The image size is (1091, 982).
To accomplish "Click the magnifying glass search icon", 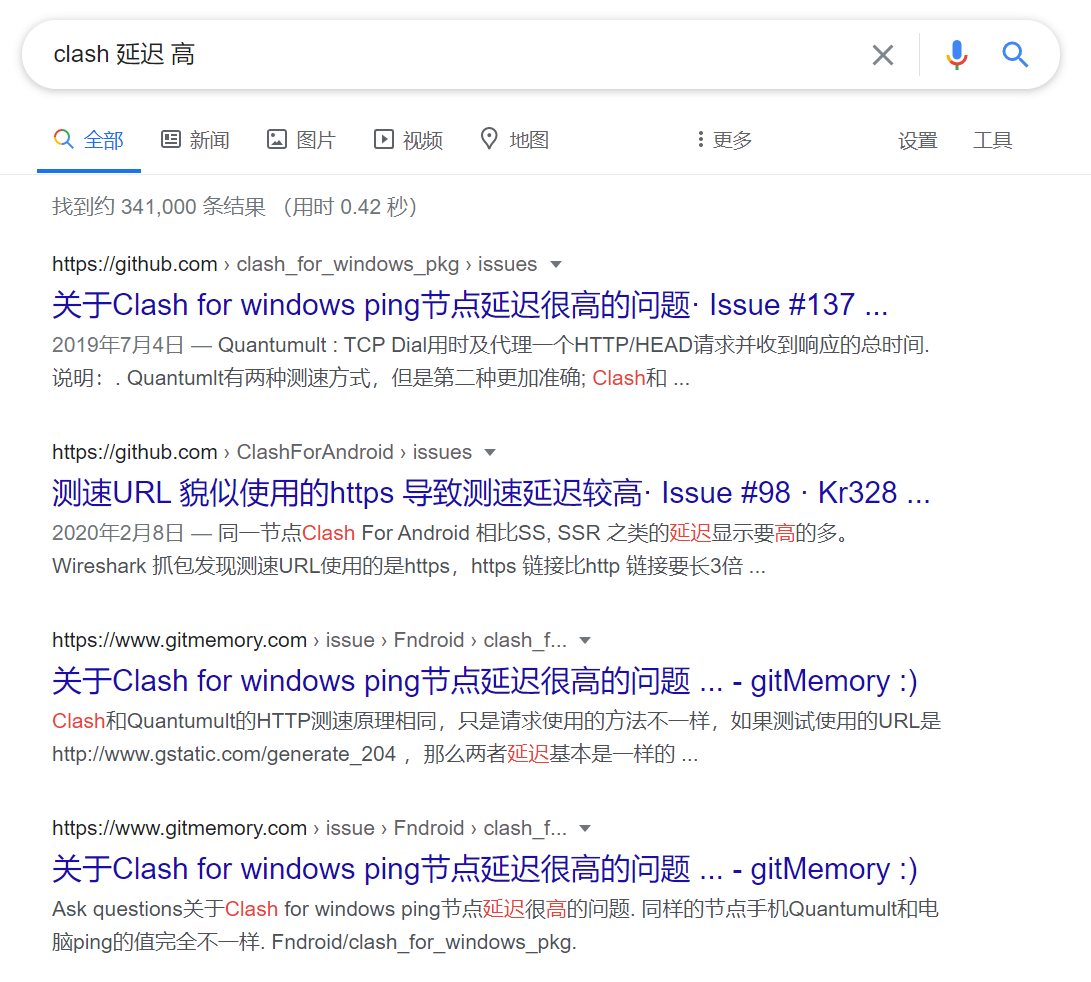I will pyautogui.click(x=1015, y=55).
